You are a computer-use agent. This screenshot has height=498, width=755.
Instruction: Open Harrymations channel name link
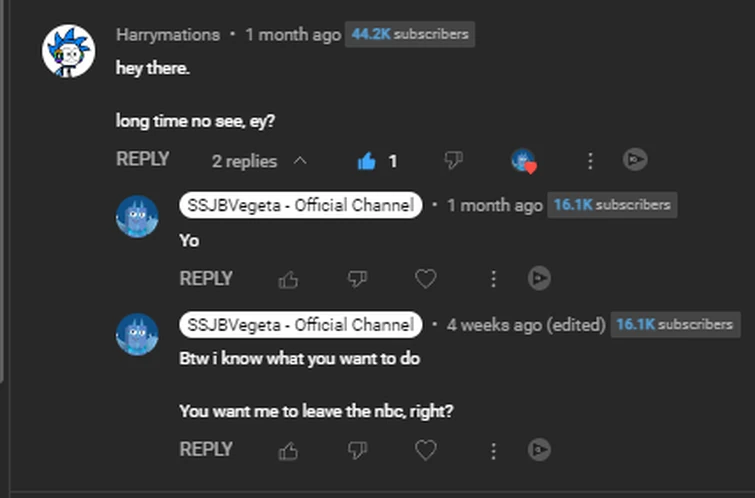point(167,34)
